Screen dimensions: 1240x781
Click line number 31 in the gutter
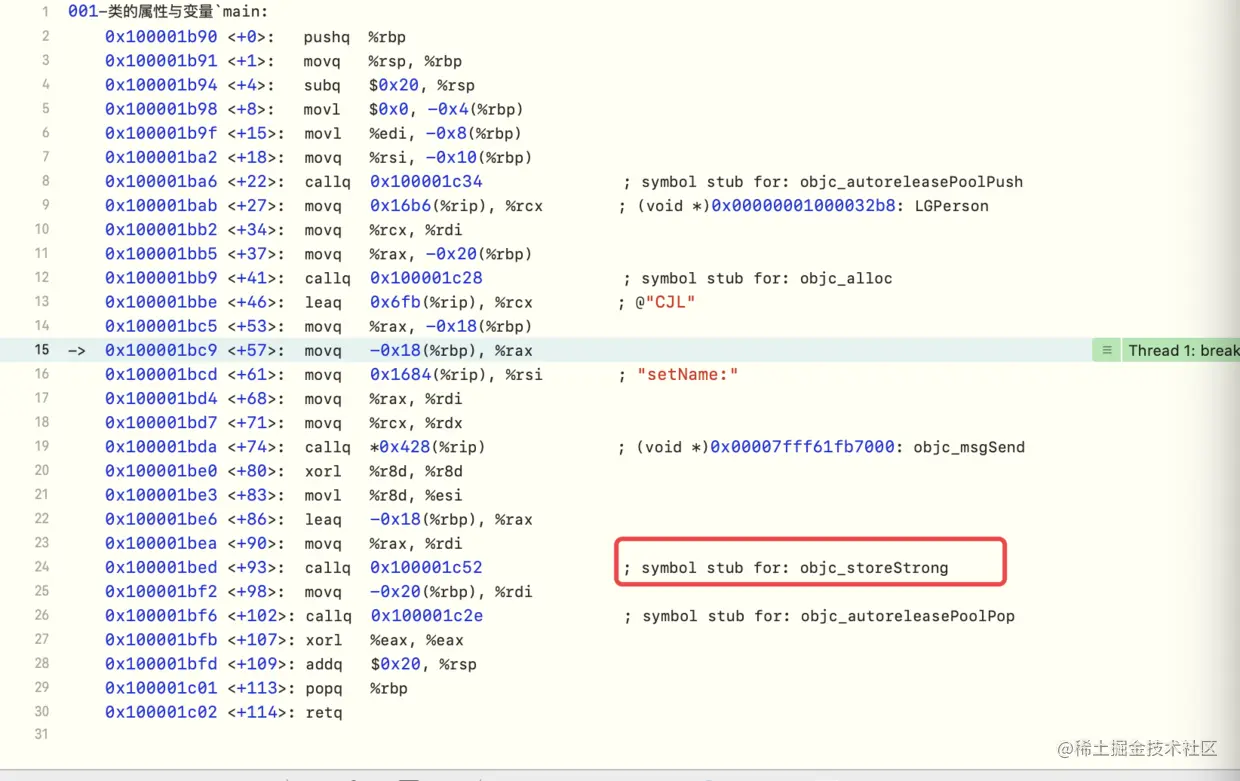click(x=41, y=734)
